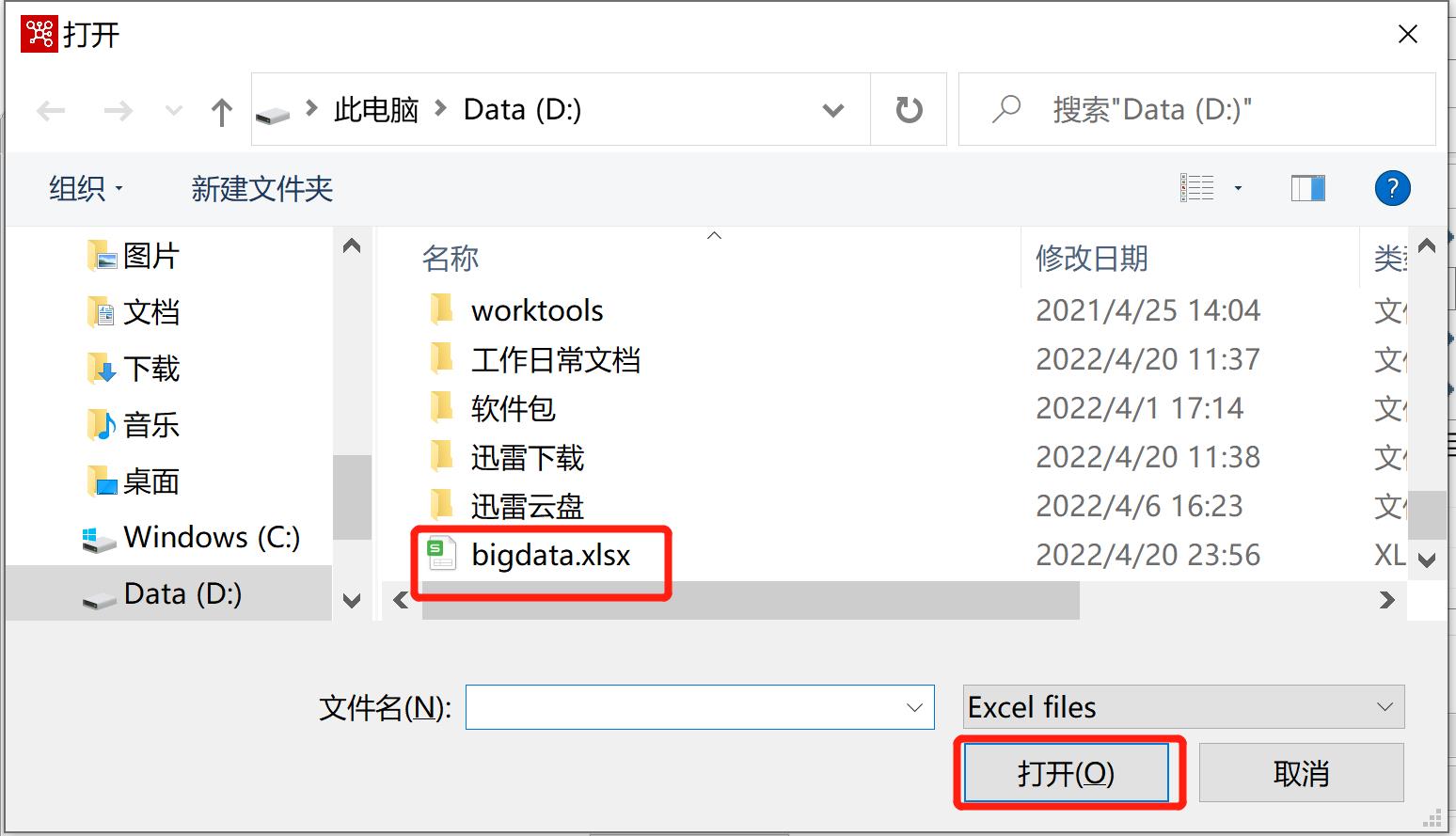Click the Forward navigation arrow
This screenshot has height=836, width=1456.
tap(118, 111)
